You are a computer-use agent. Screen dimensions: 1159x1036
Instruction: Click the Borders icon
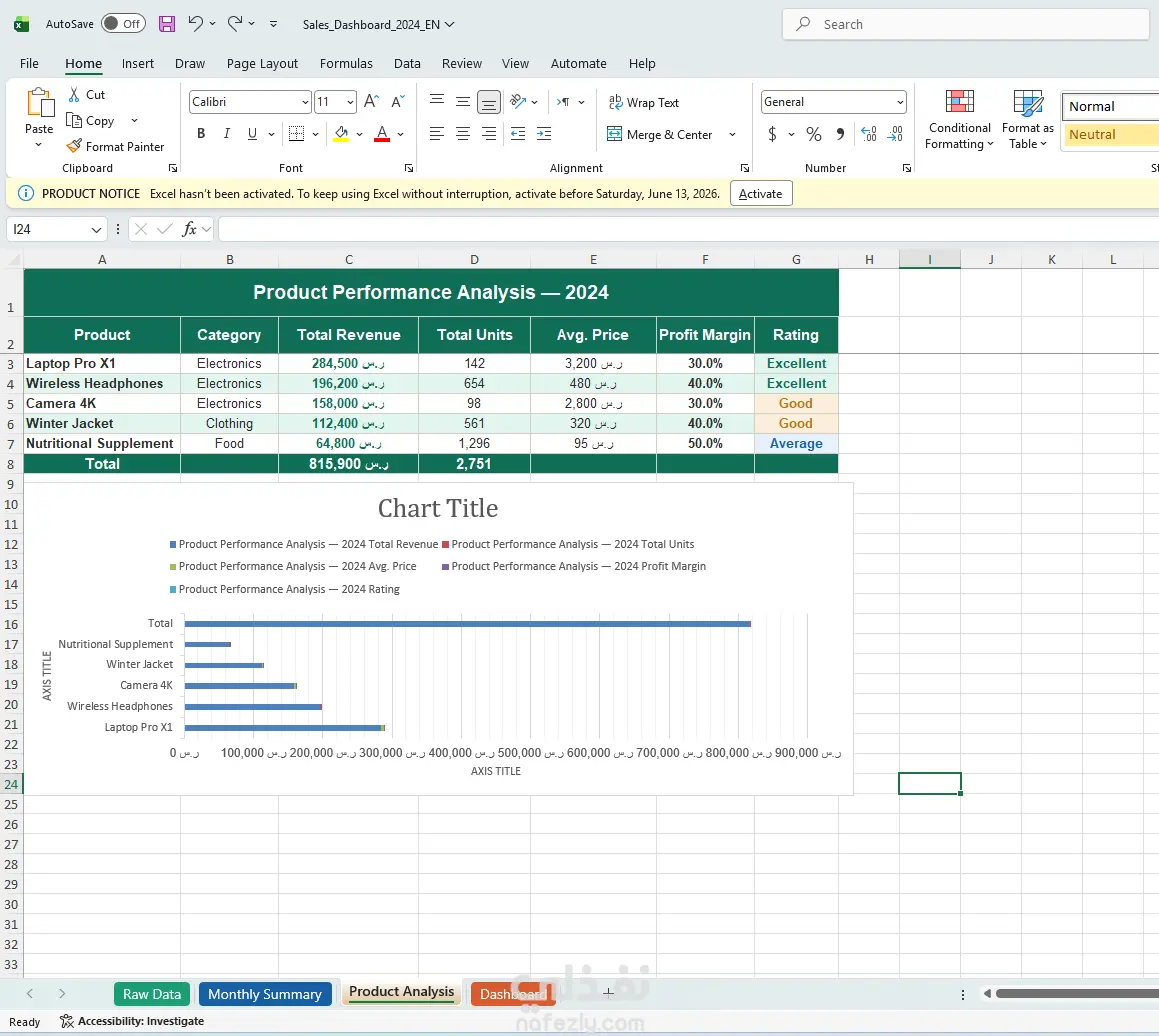pos(296,134)
